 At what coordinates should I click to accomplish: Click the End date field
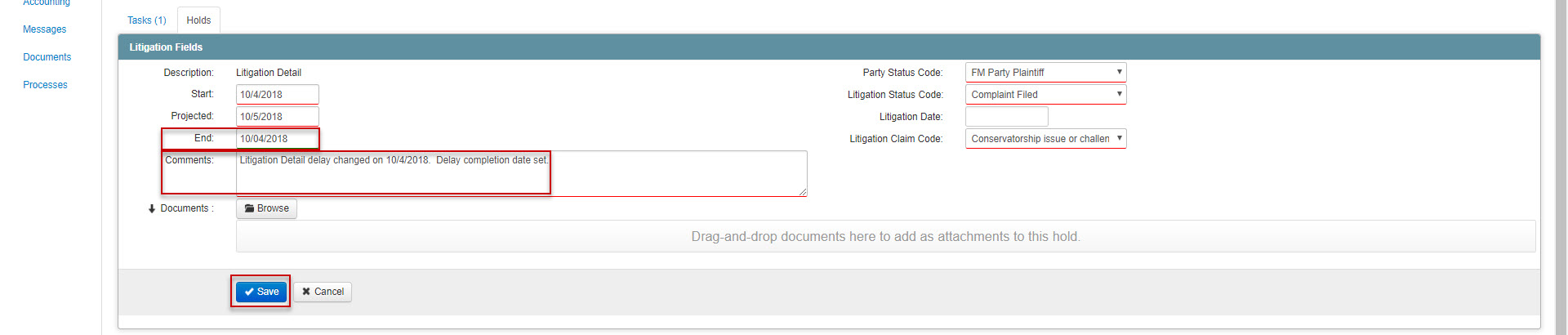click(278, 139)
